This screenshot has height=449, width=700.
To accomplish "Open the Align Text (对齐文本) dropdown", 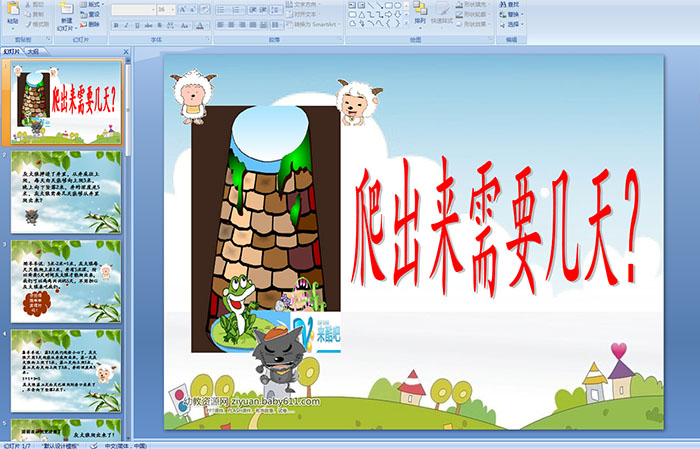I will click(303, 14).
